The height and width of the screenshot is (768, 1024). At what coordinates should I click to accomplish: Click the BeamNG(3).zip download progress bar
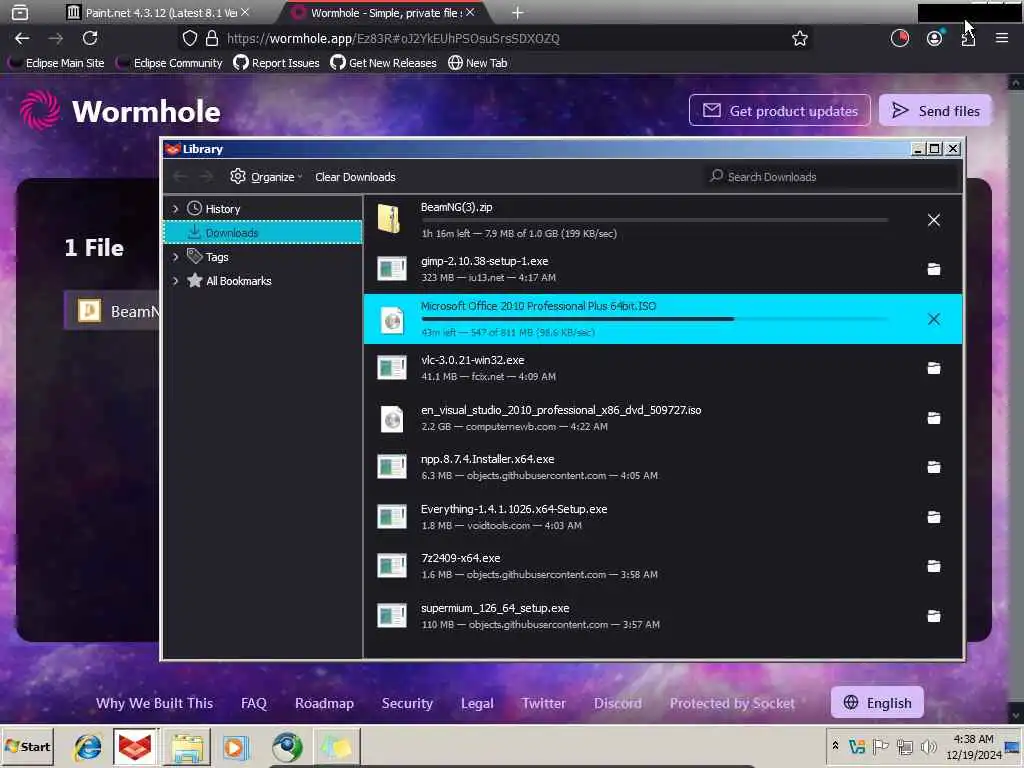click(654, 221)
